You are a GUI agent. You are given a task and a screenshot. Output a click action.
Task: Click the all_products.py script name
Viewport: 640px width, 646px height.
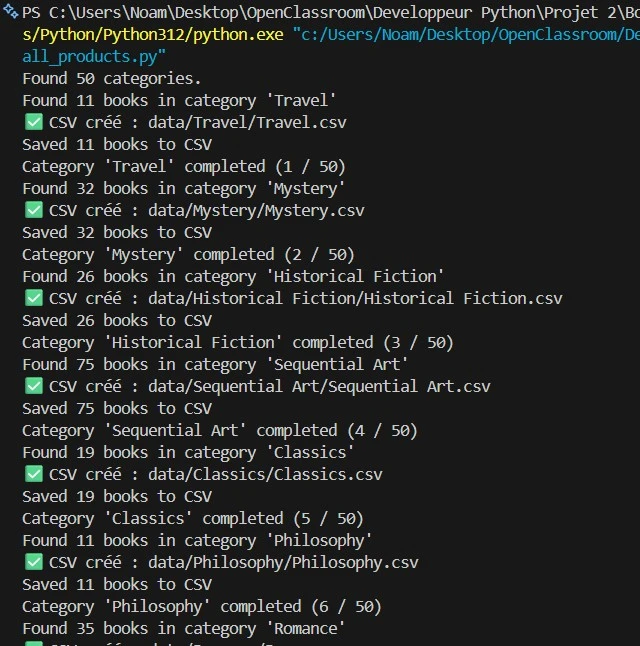pos(94,56)
